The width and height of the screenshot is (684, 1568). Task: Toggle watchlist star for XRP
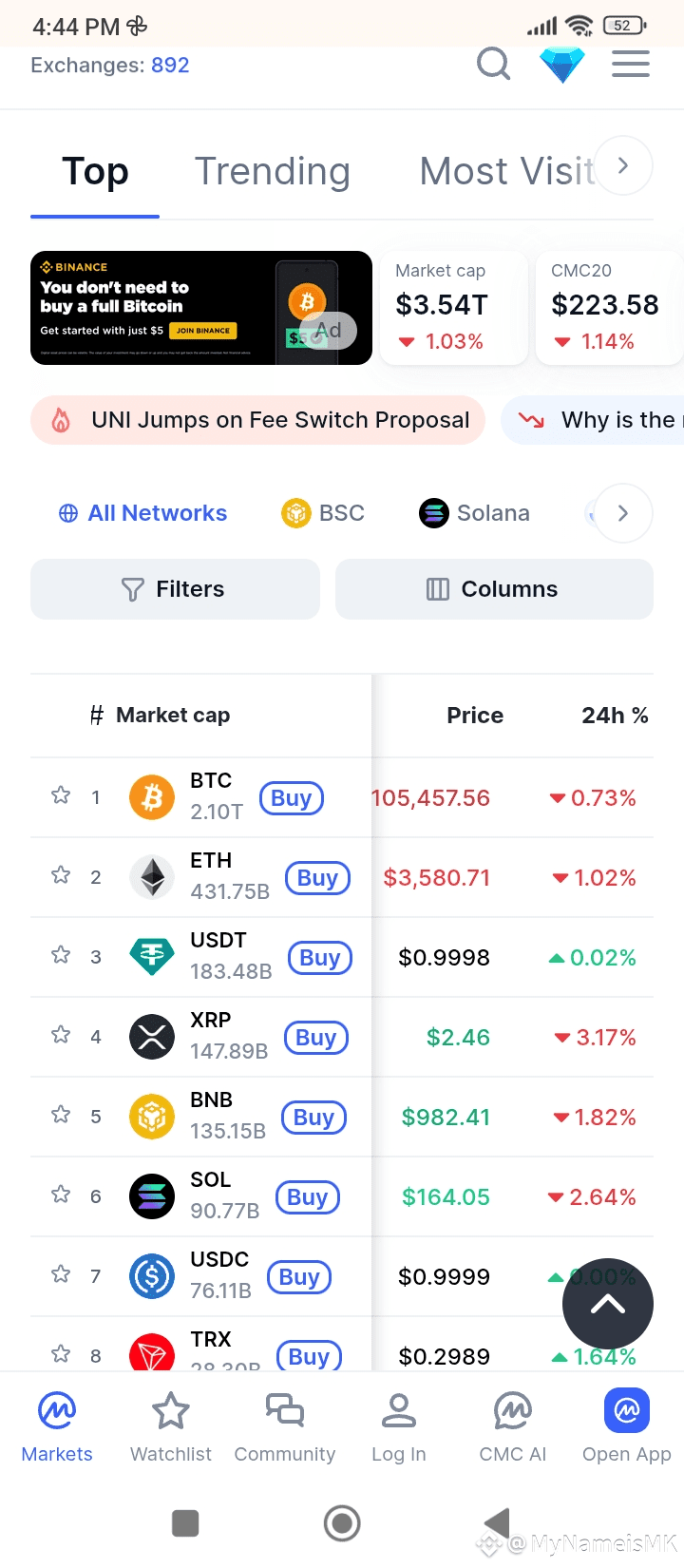61,1035
